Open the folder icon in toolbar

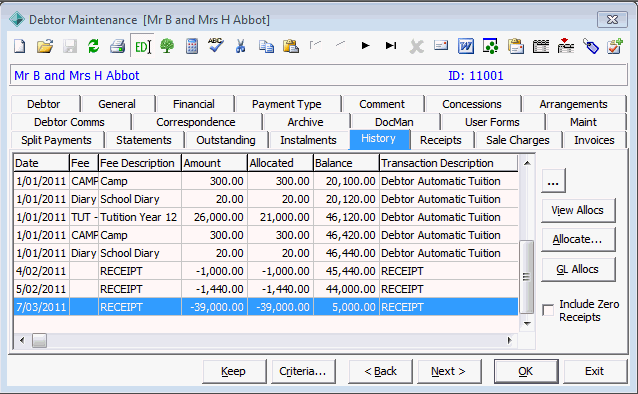tap(45, 46)
